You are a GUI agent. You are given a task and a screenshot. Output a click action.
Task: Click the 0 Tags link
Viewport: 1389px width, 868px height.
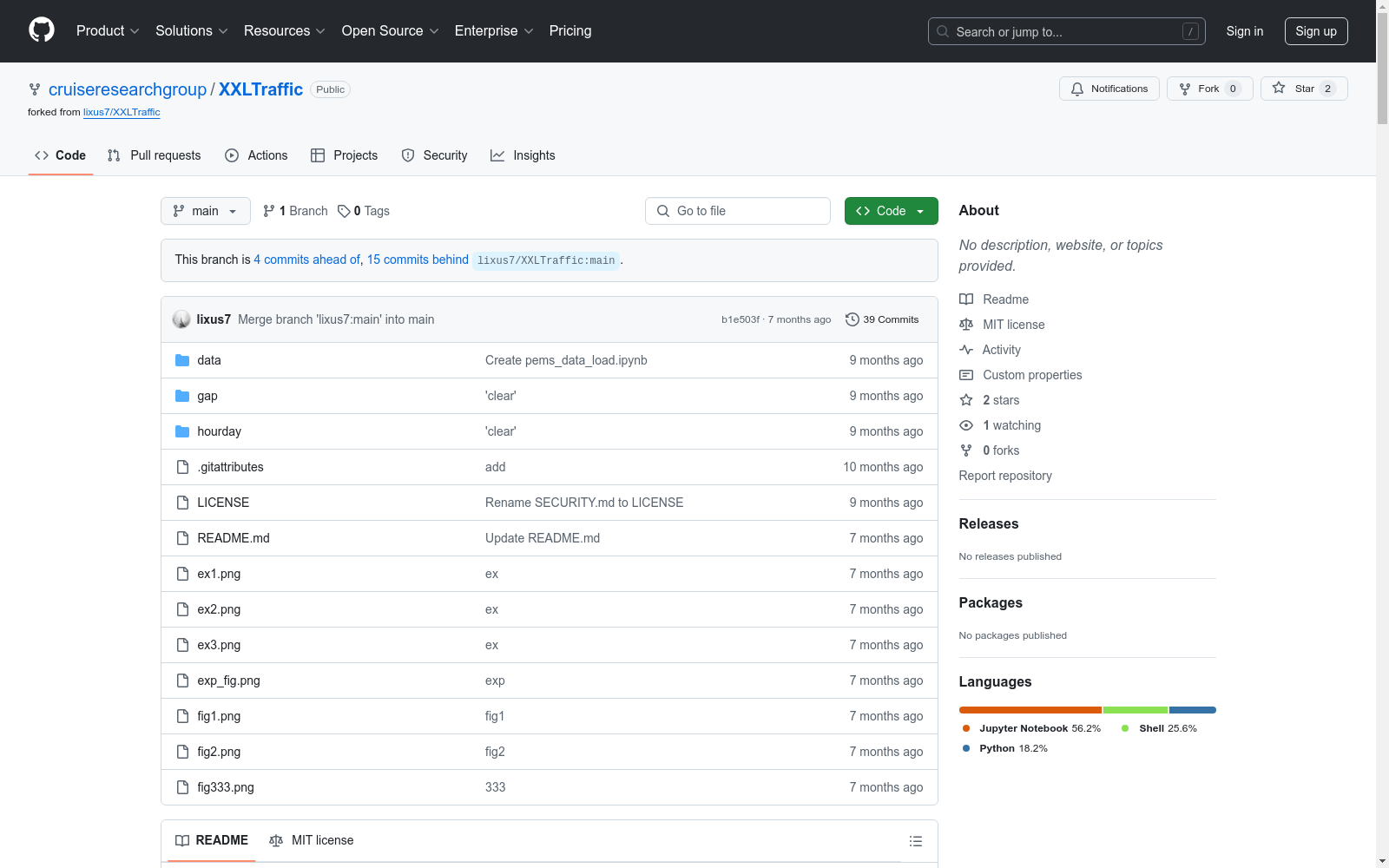click(x=364, y=211)
